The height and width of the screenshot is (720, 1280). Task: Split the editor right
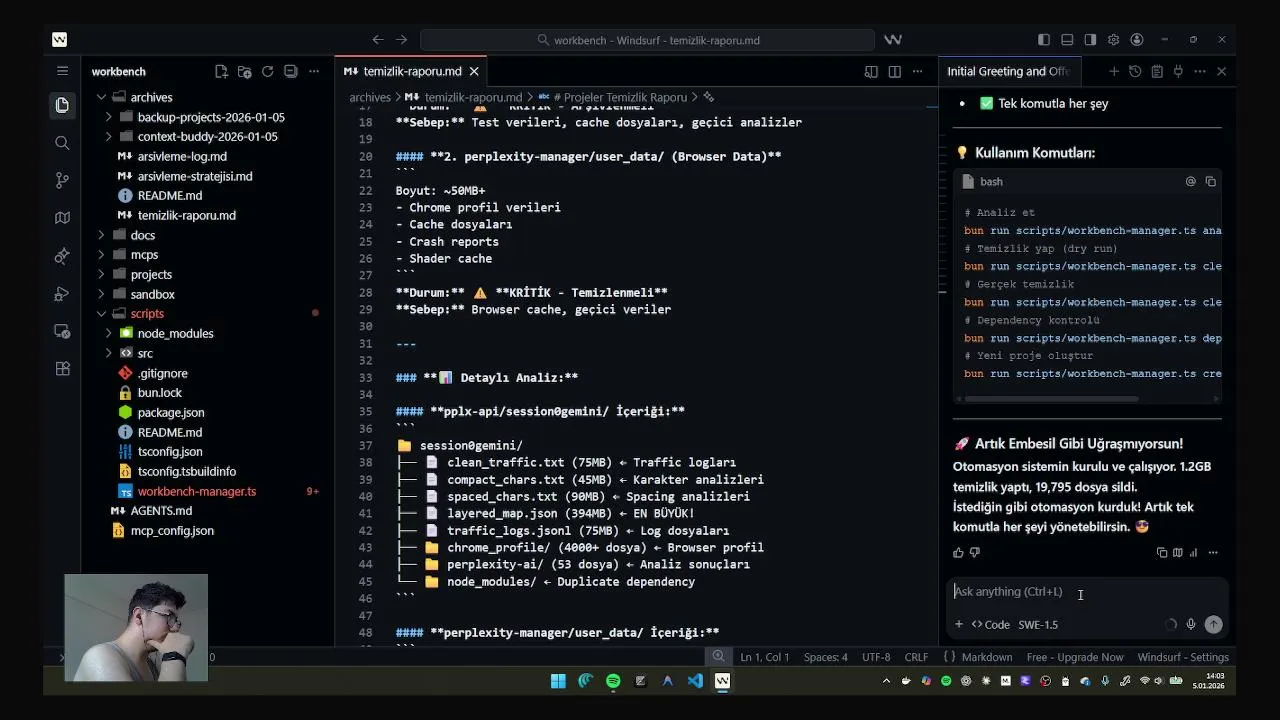pos(894,71)
